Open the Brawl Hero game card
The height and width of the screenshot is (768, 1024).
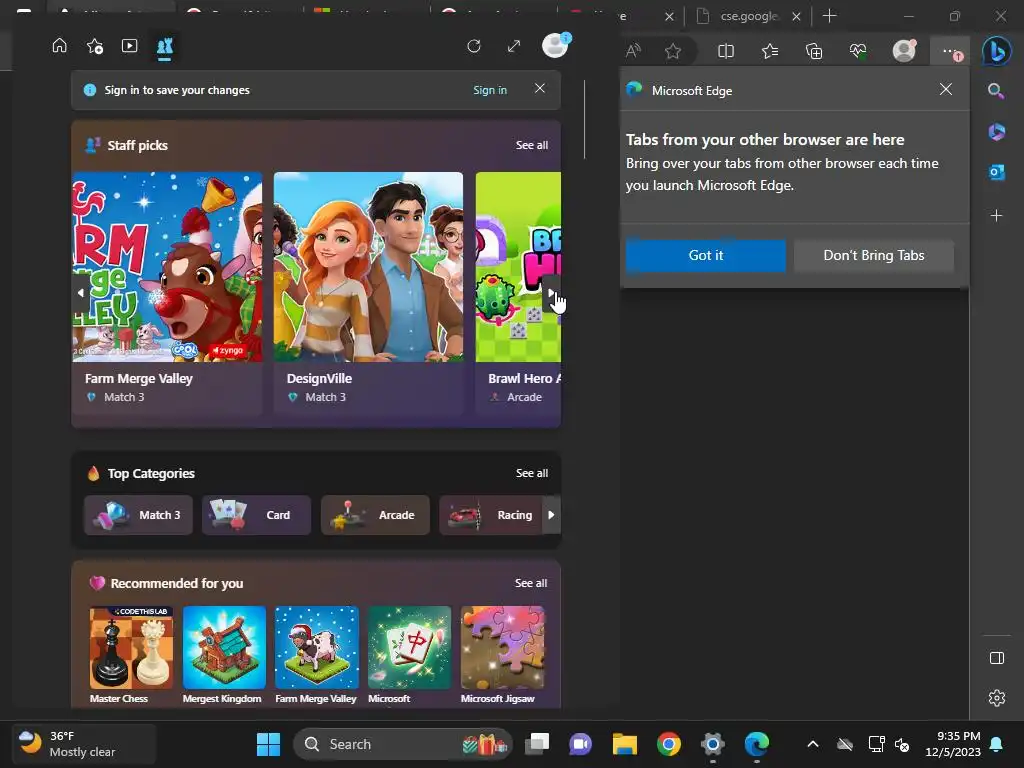click(518, 293)
